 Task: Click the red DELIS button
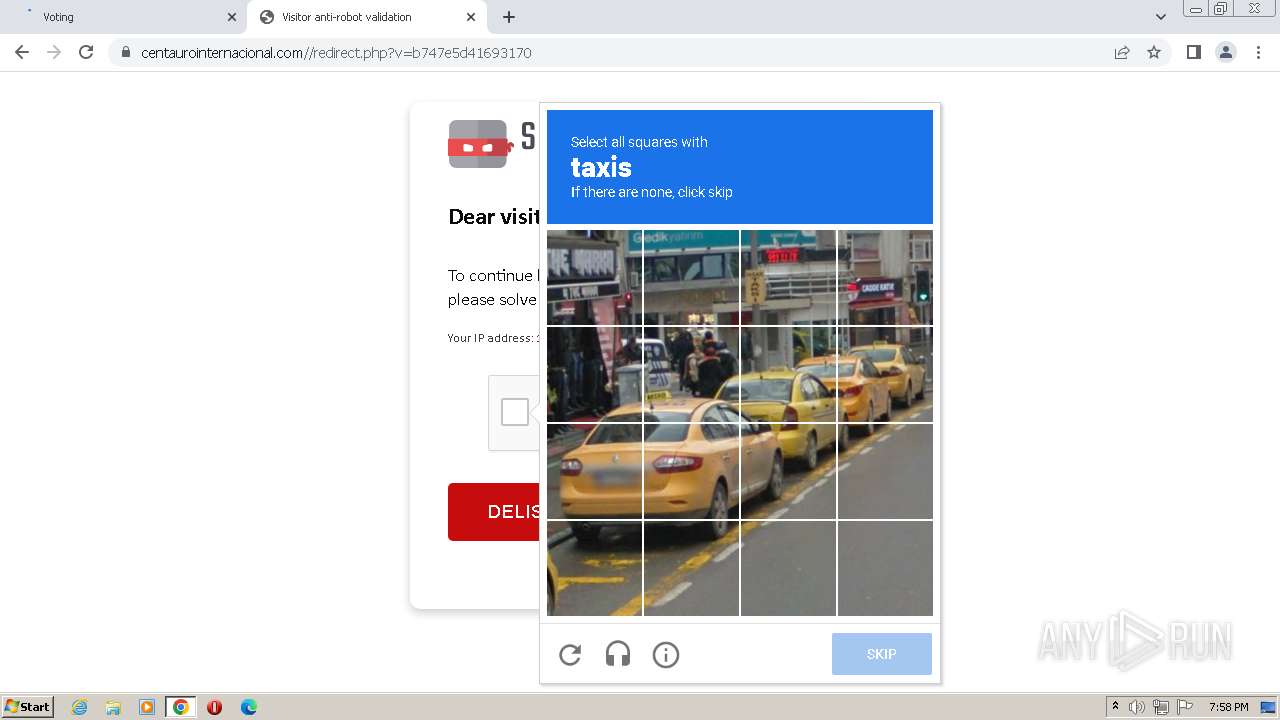tap(494, 512)
